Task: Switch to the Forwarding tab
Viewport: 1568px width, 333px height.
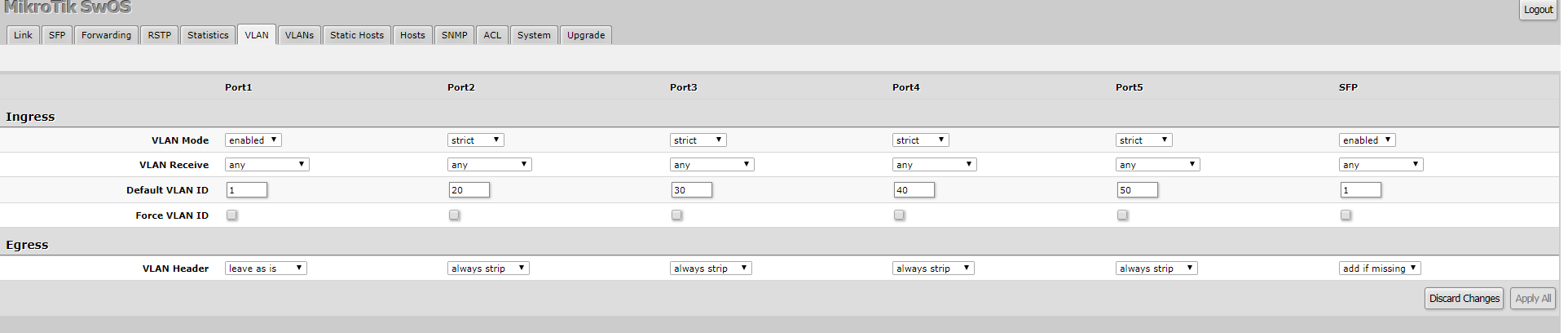Action: [106, 35]
